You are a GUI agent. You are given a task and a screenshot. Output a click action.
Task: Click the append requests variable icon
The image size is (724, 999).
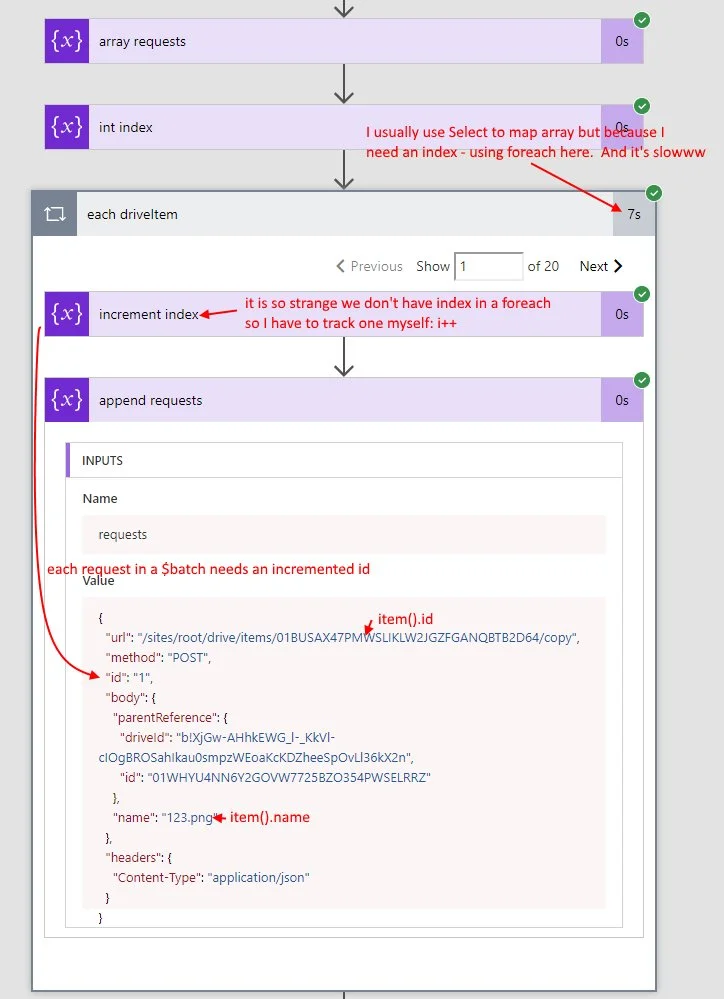pyautogui.click(x=67, y=400)
